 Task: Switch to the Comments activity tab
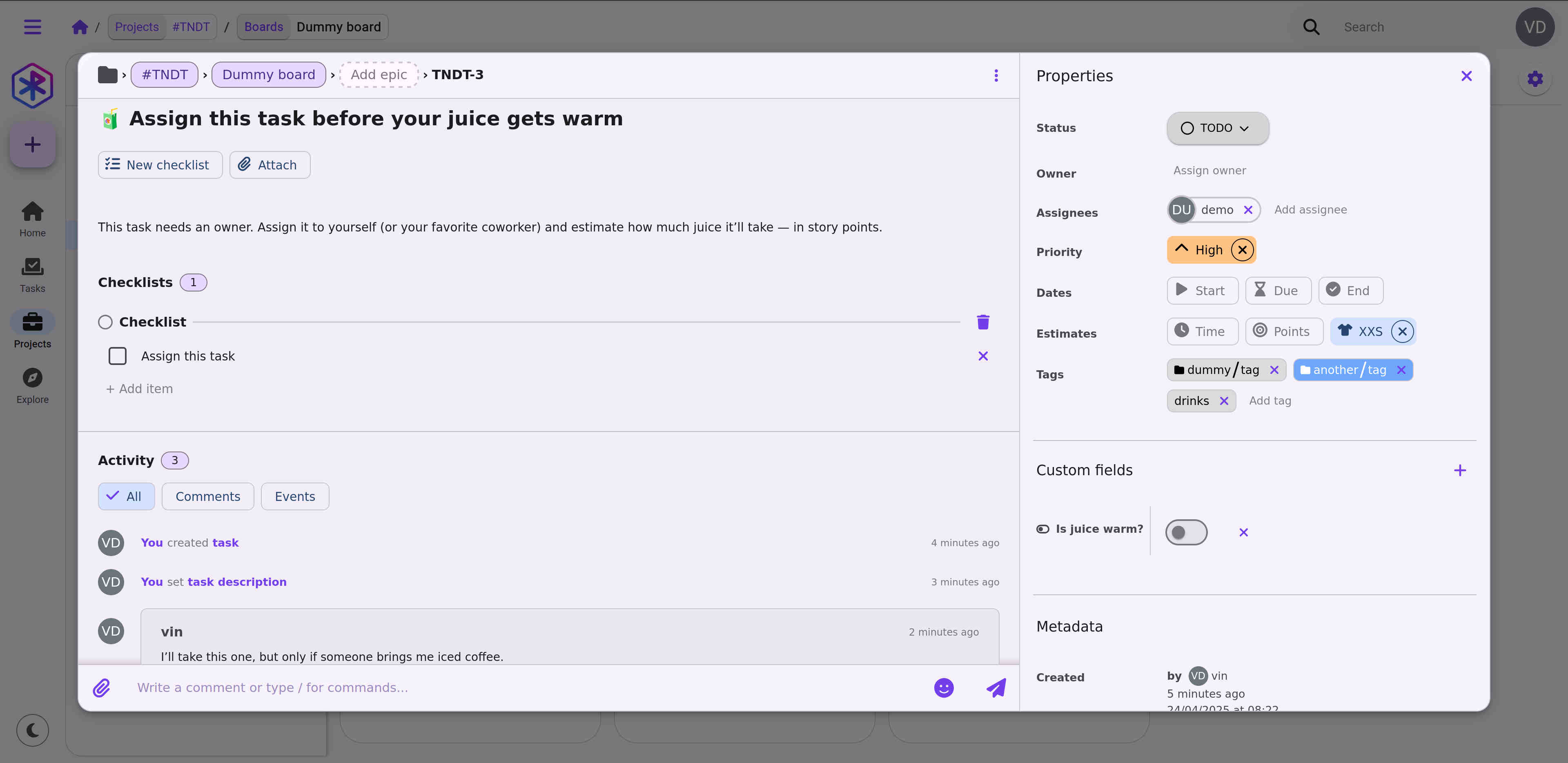pos(207,496)
